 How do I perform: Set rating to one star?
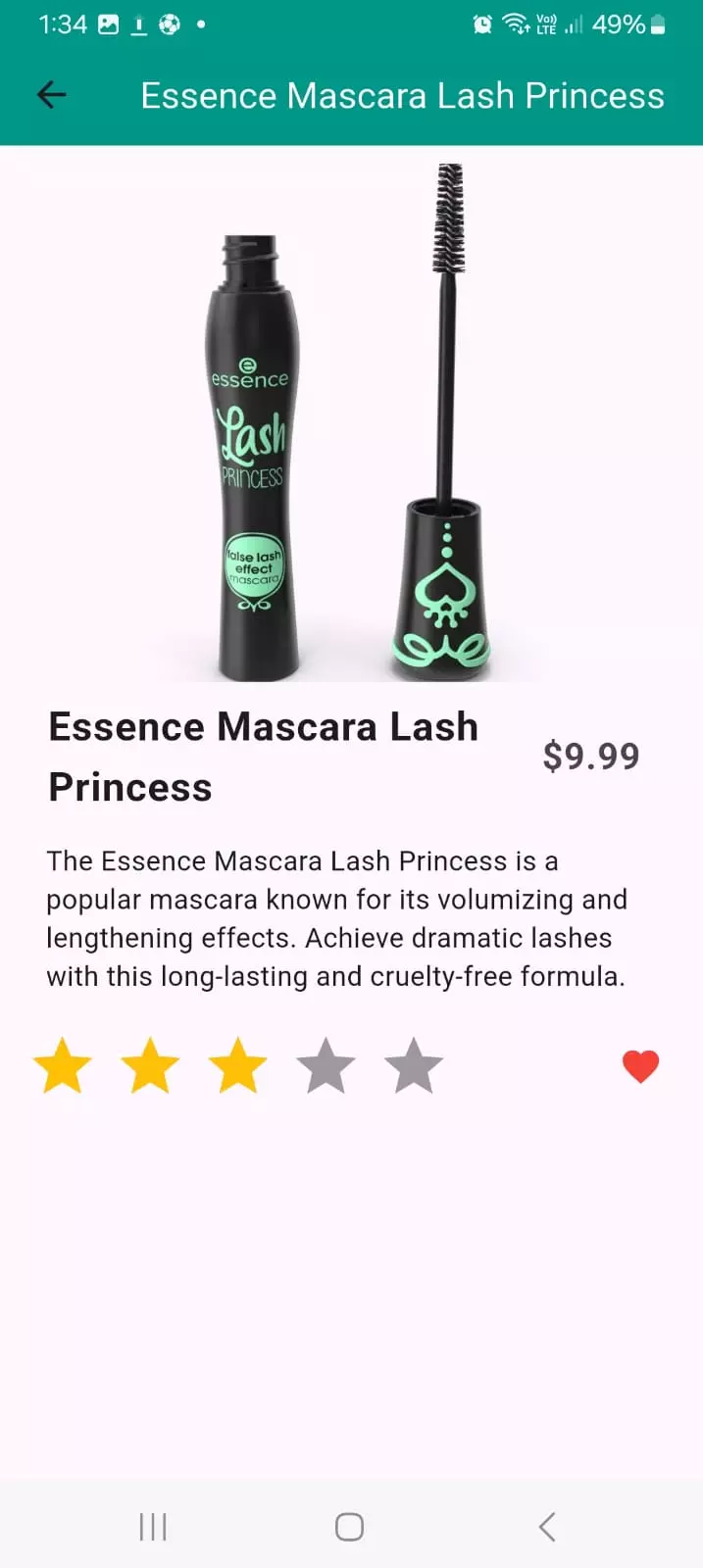tap(63, 1065)
